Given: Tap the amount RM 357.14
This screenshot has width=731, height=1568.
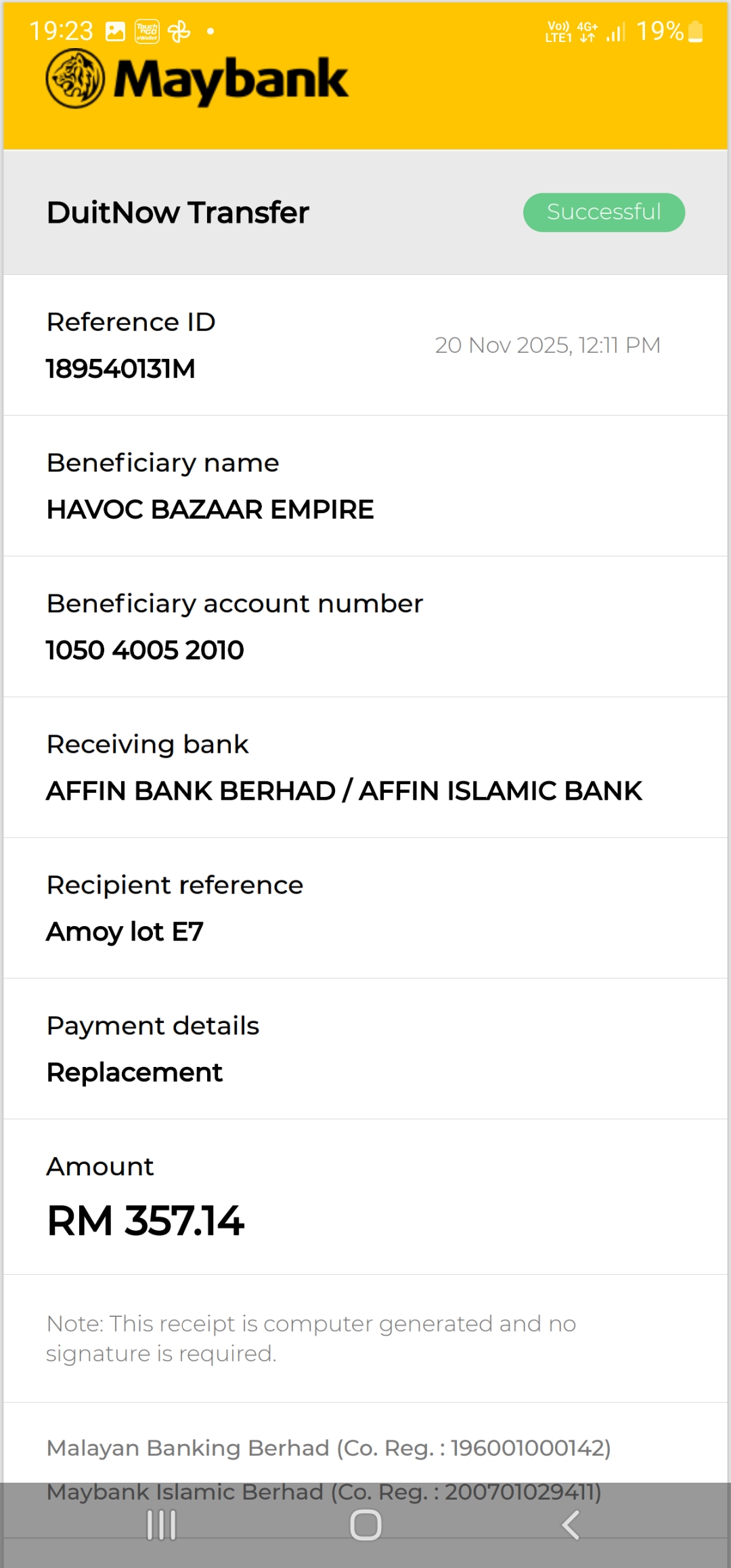Looking at the screenshot, I should (x=145, y=1221).
